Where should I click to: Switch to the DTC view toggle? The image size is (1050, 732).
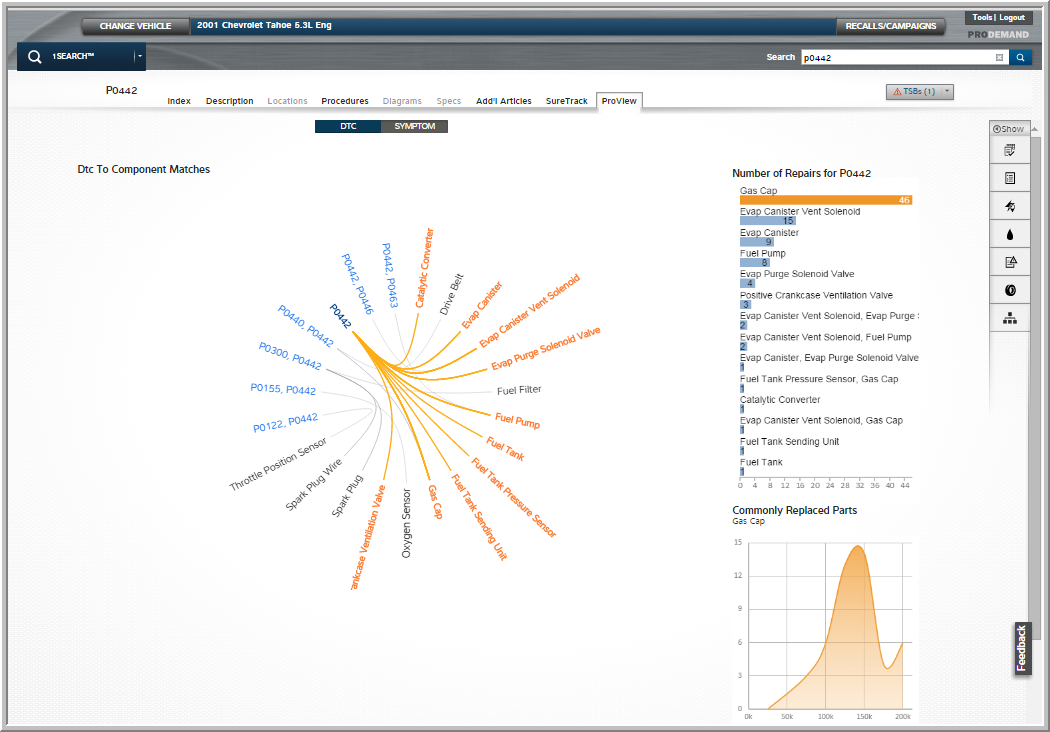point(348,127)
